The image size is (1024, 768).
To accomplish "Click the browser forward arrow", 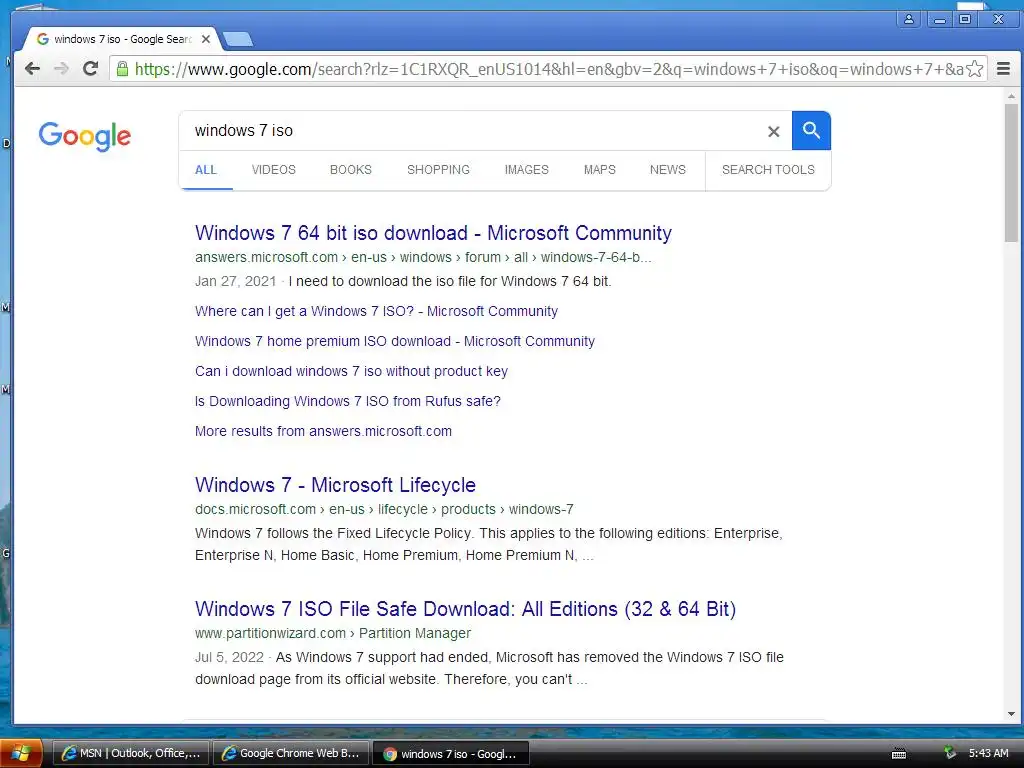I will (x=61, y=69).
